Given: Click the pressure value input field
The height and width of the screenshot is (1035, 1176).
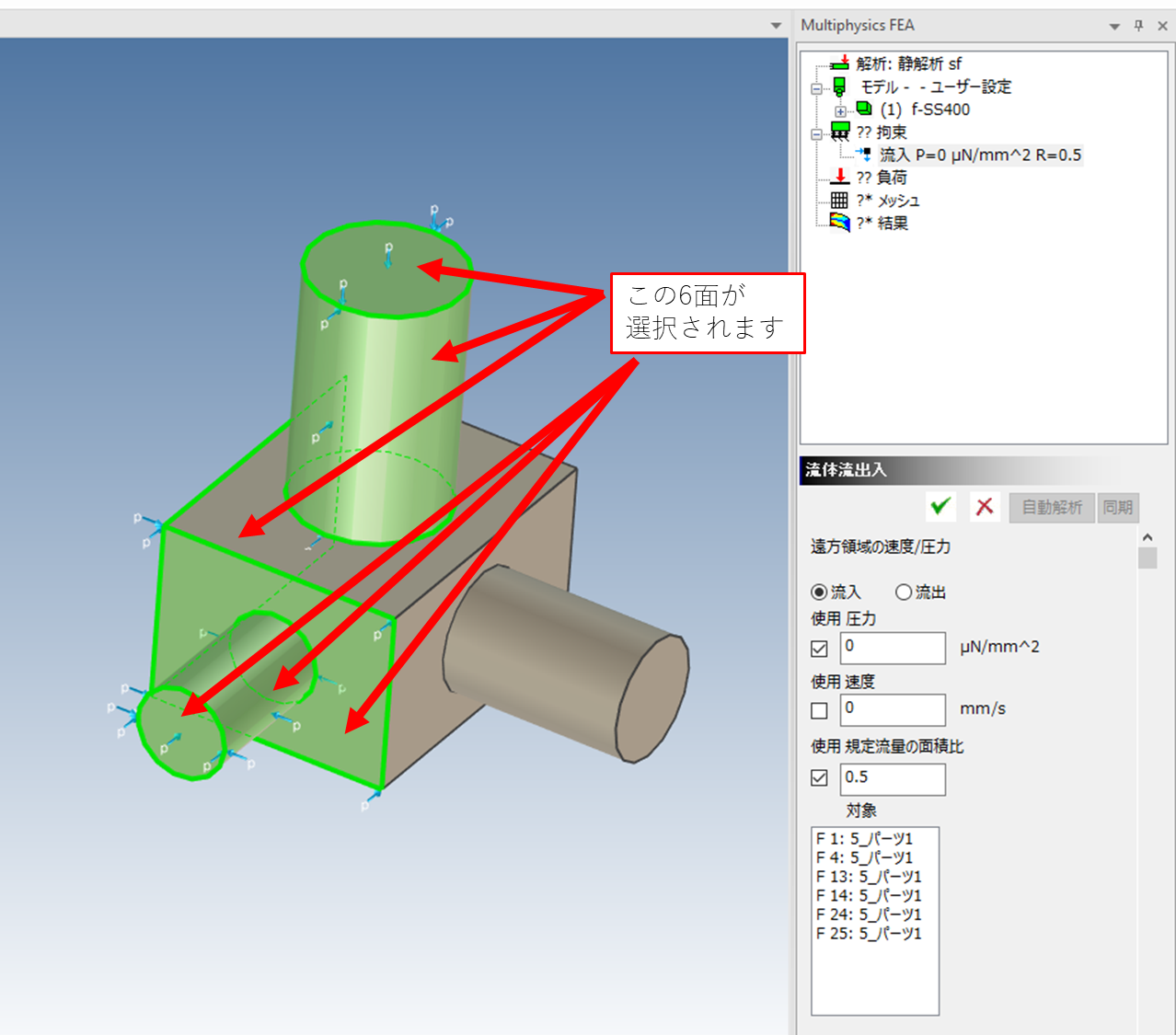Looking at the screenshot, I should click(893, 648).
